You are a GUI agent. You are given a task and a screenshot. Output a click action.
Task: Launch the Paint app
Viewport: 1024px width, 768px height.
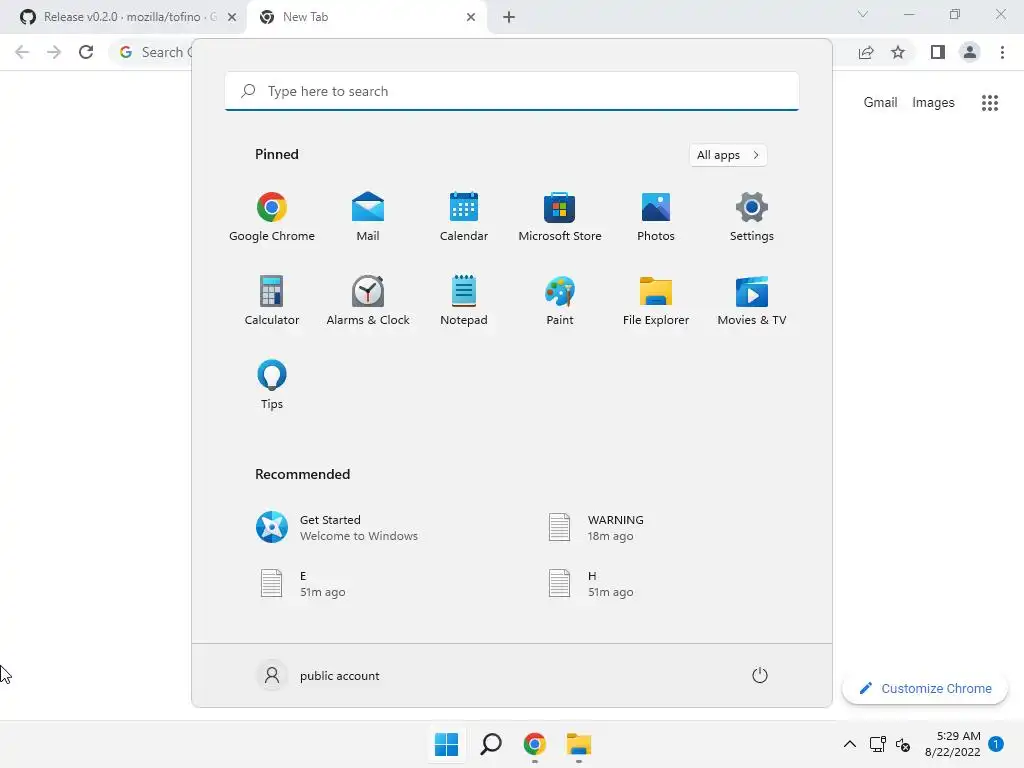(x=560, y=300)
